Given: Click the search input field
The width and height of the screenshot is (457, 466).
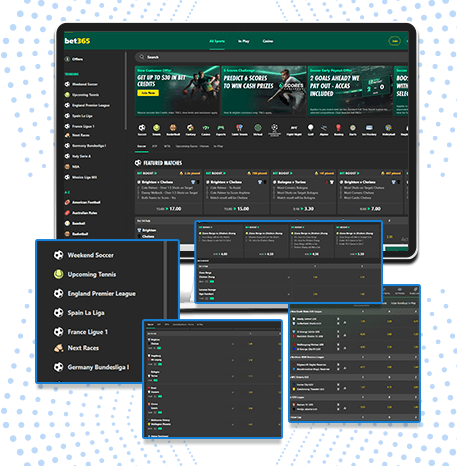Looking at the screenshot, I should click(x=271, y=57).
